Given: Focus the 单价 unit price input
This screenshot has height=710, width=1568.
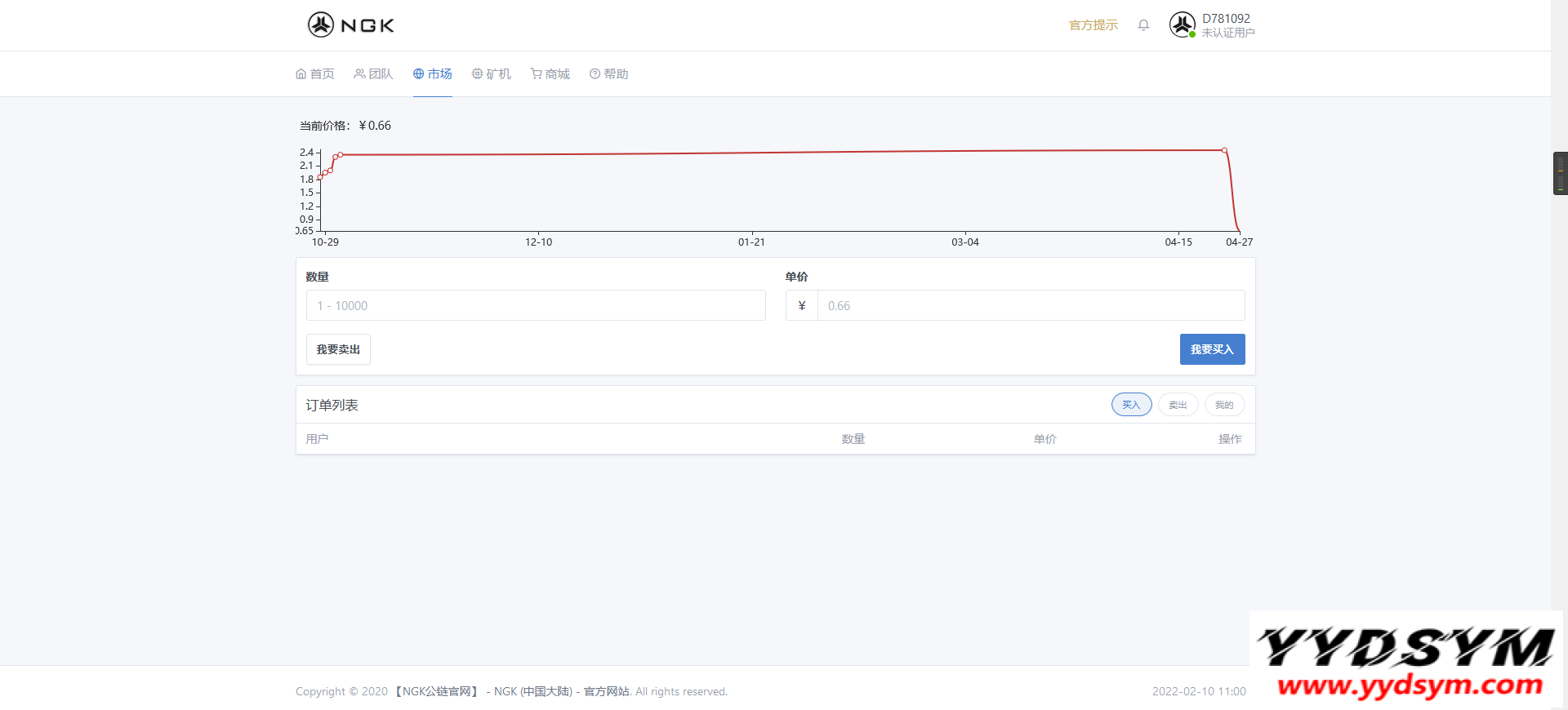Looking at the screenshot, I should (1031, 306).
